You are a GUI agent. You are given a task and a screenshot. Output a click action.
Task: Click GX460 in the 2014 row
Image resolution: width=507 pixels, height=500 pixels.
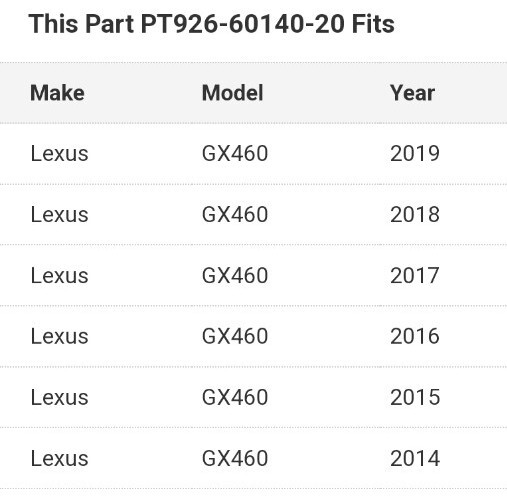click(x=235, y=458)
